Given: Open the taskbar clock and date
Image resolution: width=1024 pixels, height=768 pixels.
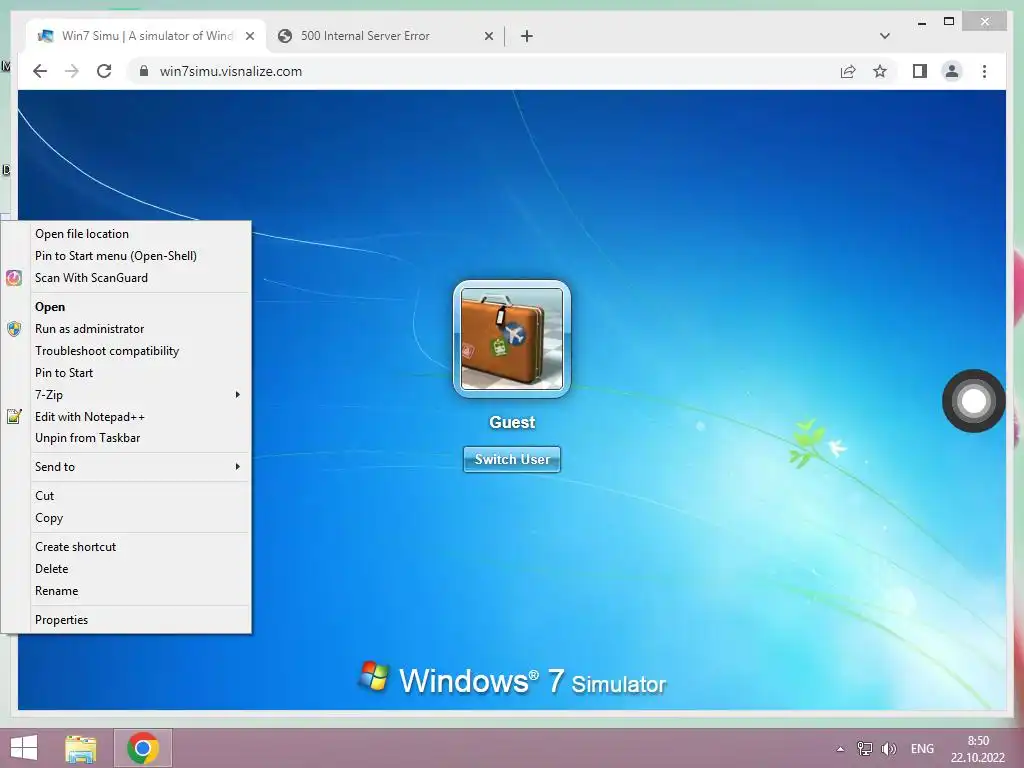Looking at the screenshot, I should coord(978,749).
